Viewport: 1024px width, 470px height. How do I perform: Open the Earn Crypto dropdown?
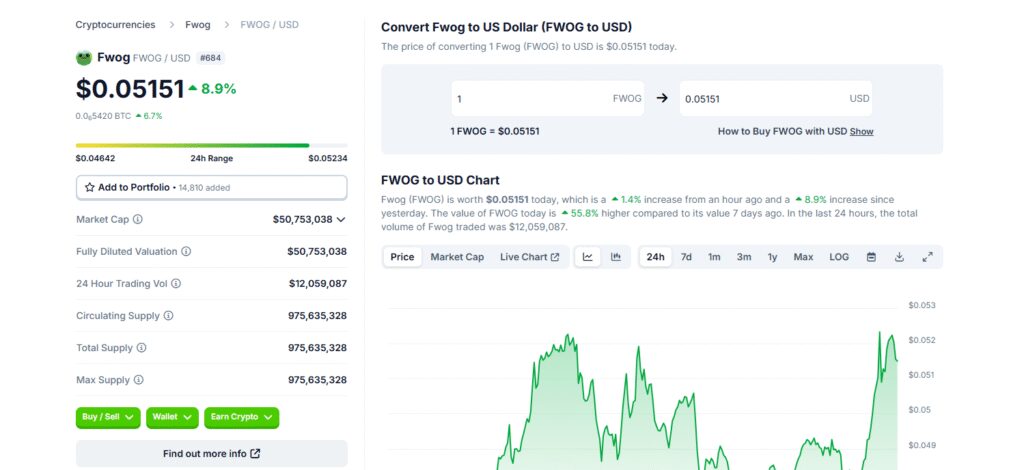coord(242,417)
